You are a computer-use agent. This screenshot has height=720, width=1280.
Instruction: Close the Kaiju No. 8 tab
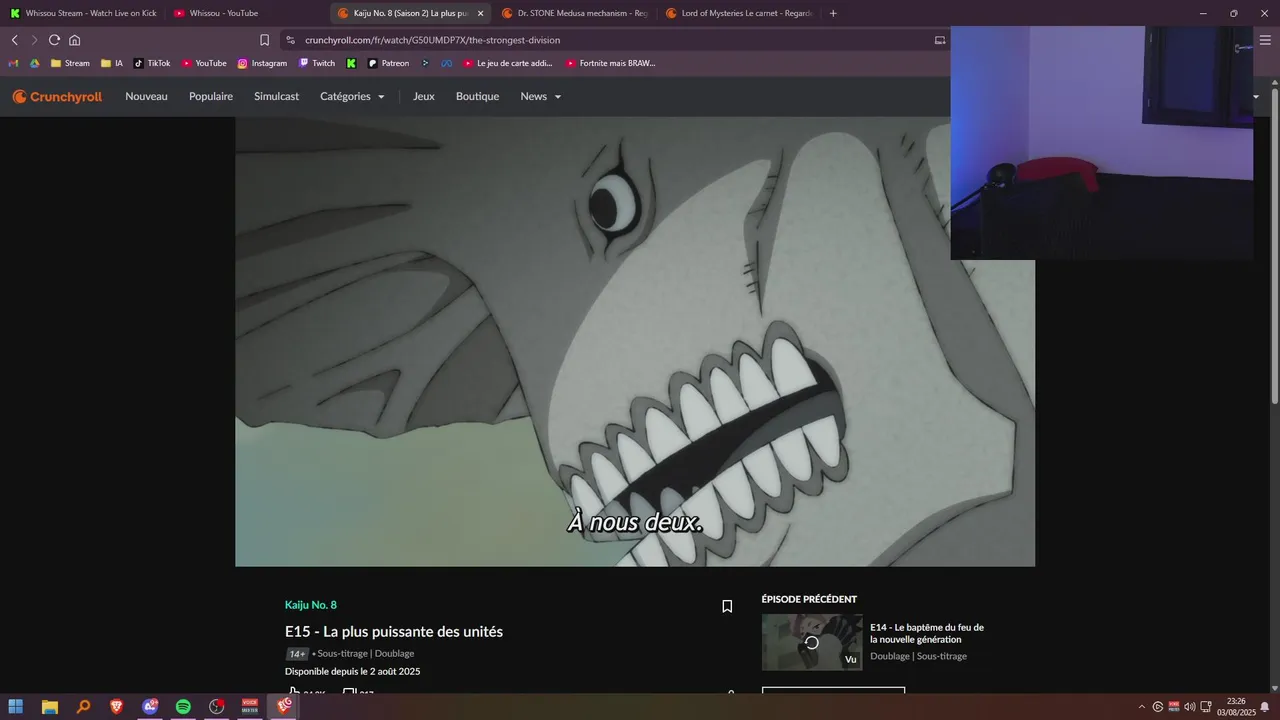[x=480, y=13]
